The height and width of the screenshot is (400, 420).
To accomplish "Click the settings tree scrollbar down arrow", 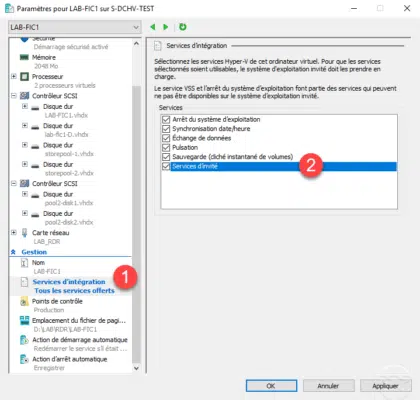I will pyautogui.click(x=136, y=368).
